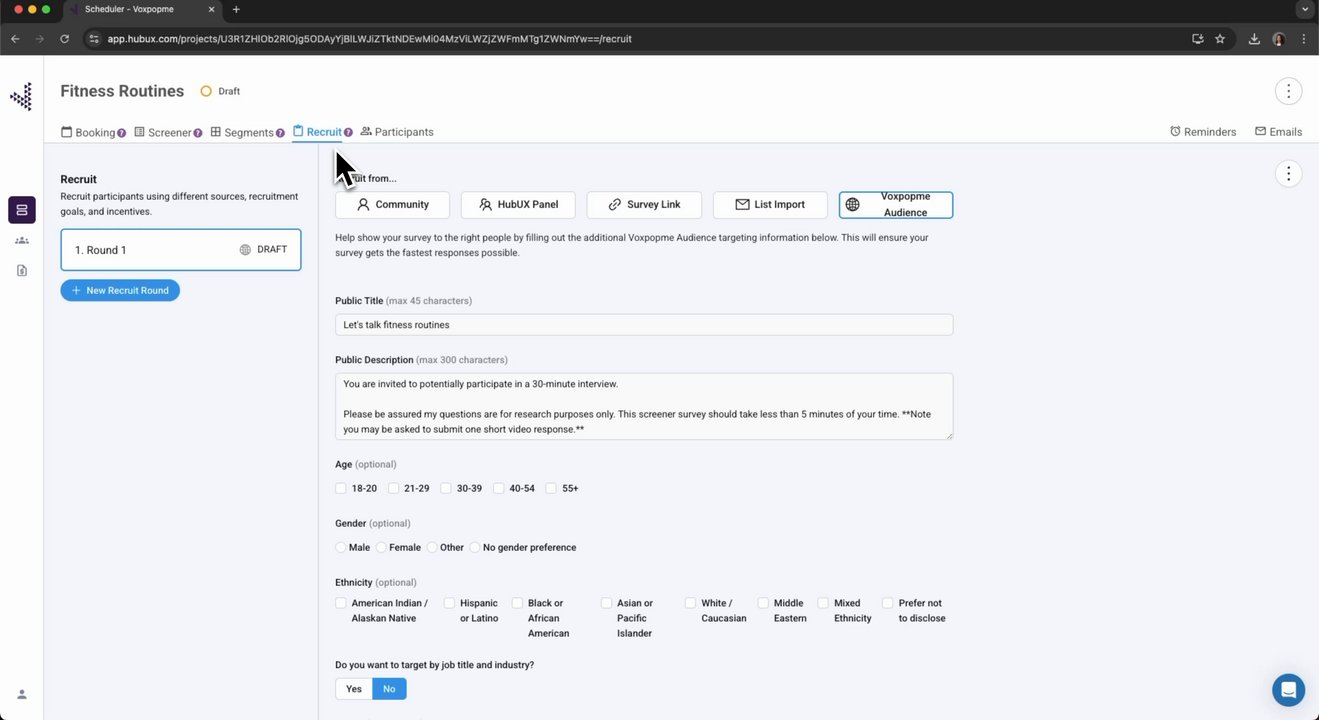The width and height of the screenshot is (1319, 720).
Task: Reload the page in the browser
Action: click(65, 39)
